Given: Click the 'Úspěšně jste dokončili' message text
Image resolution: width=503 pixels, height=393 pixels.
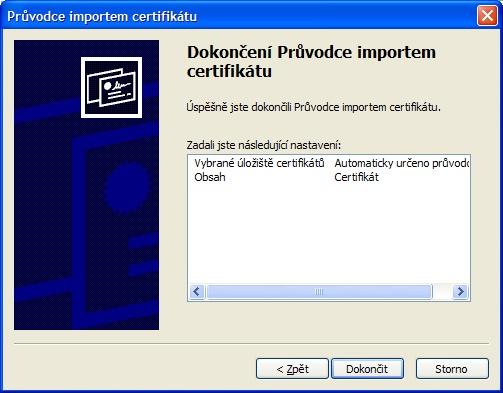Looking at the screenshot, I should click(313, 107).
